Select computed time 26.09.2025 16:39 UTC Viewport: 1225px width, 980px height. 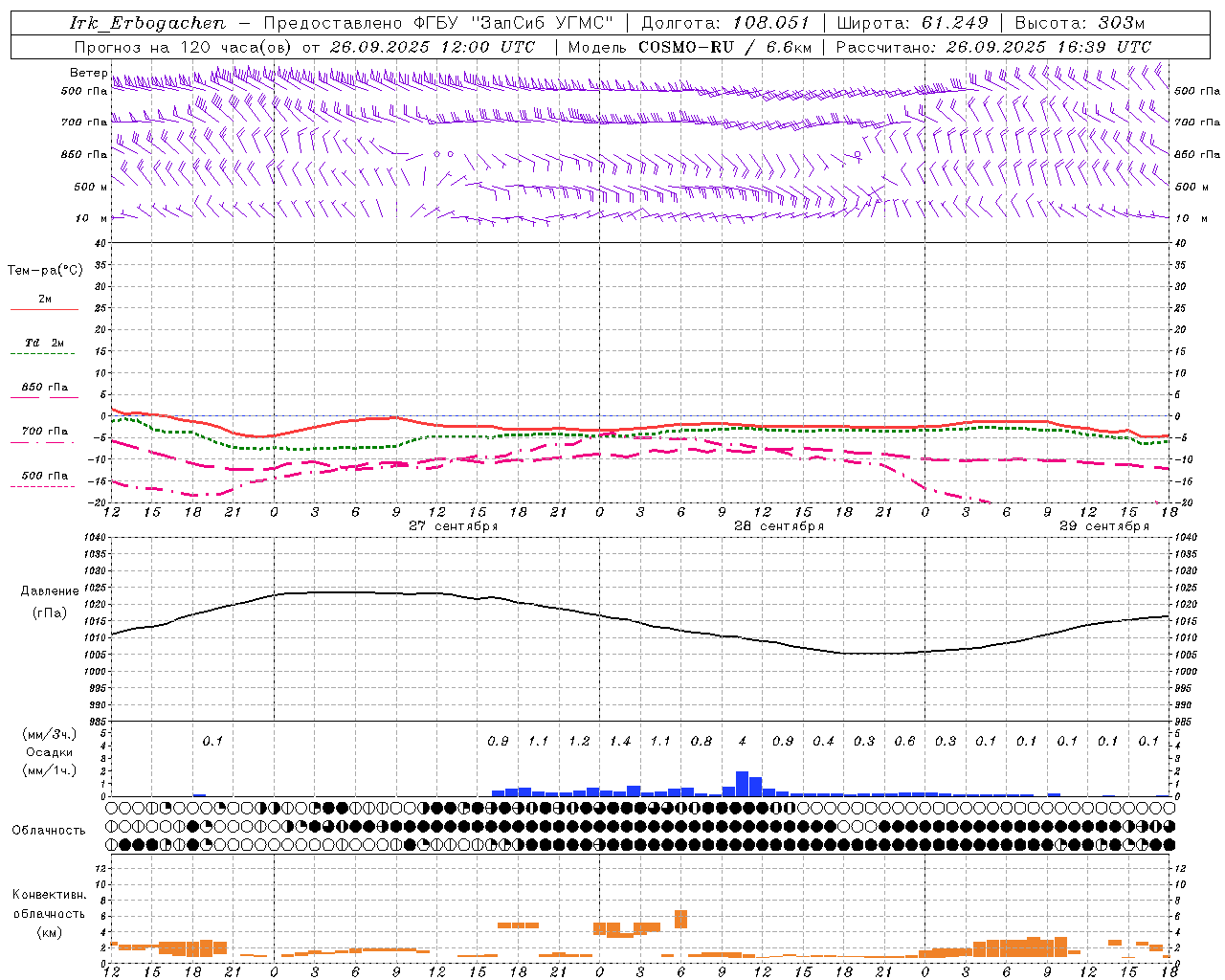pos(1049,47)
